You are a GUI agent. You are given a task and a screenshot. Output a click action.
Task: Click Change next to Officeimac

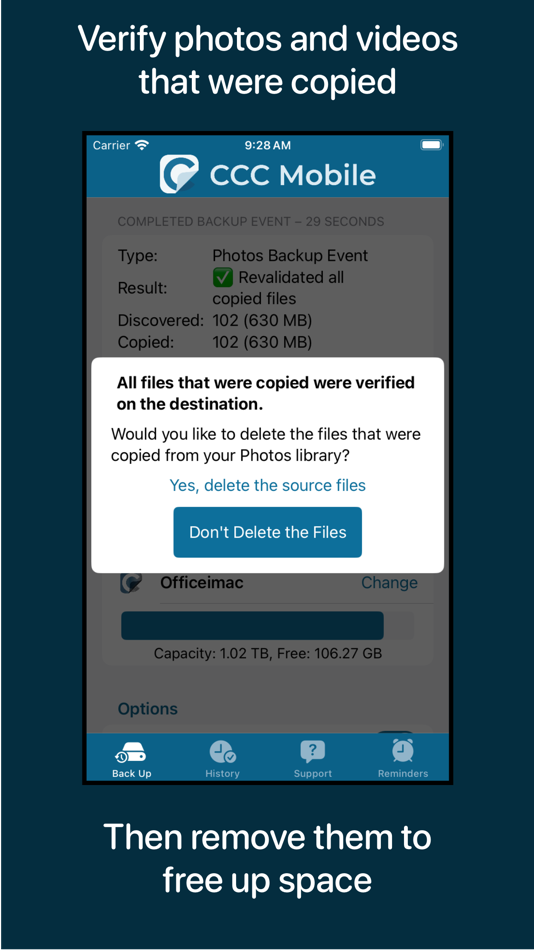tap(389, 583)
